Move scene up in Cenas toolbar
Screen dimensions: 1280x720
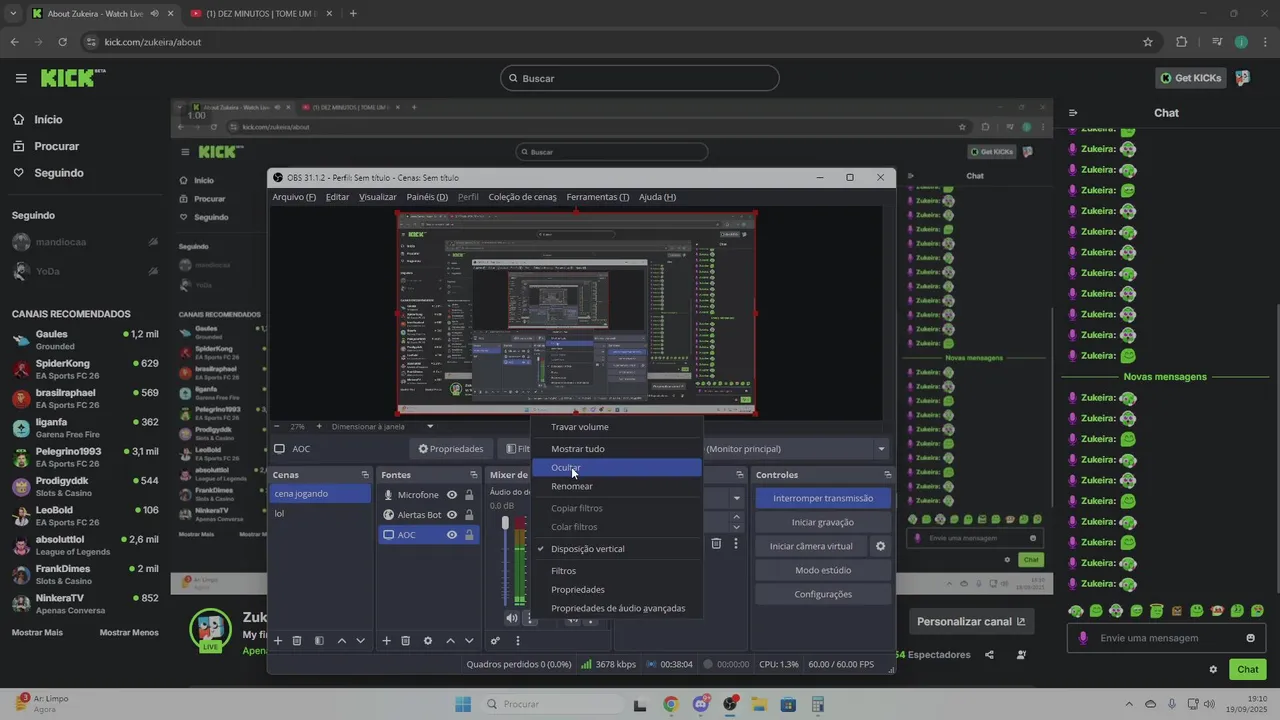(x=342, y=641)
